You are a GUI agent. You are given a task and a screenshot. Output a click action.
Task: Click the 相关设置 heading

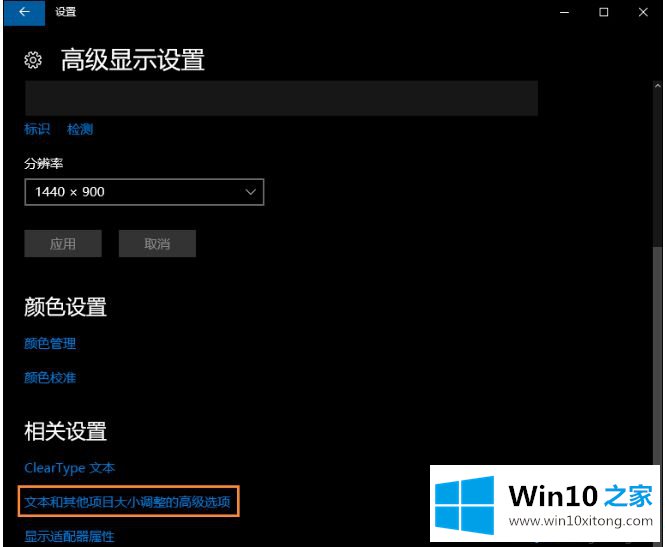(x=65, y=431)
